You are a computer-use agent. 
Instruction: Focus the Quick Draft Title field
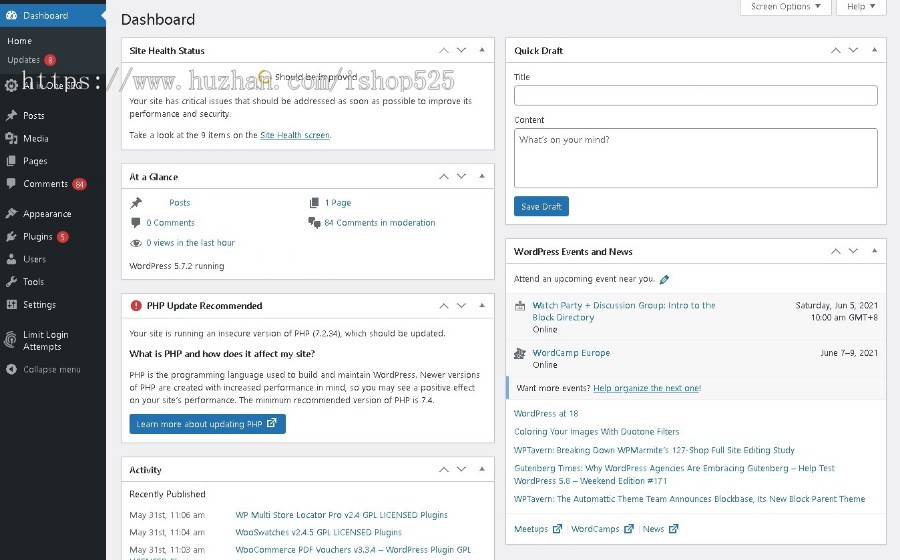click(696, 95)
